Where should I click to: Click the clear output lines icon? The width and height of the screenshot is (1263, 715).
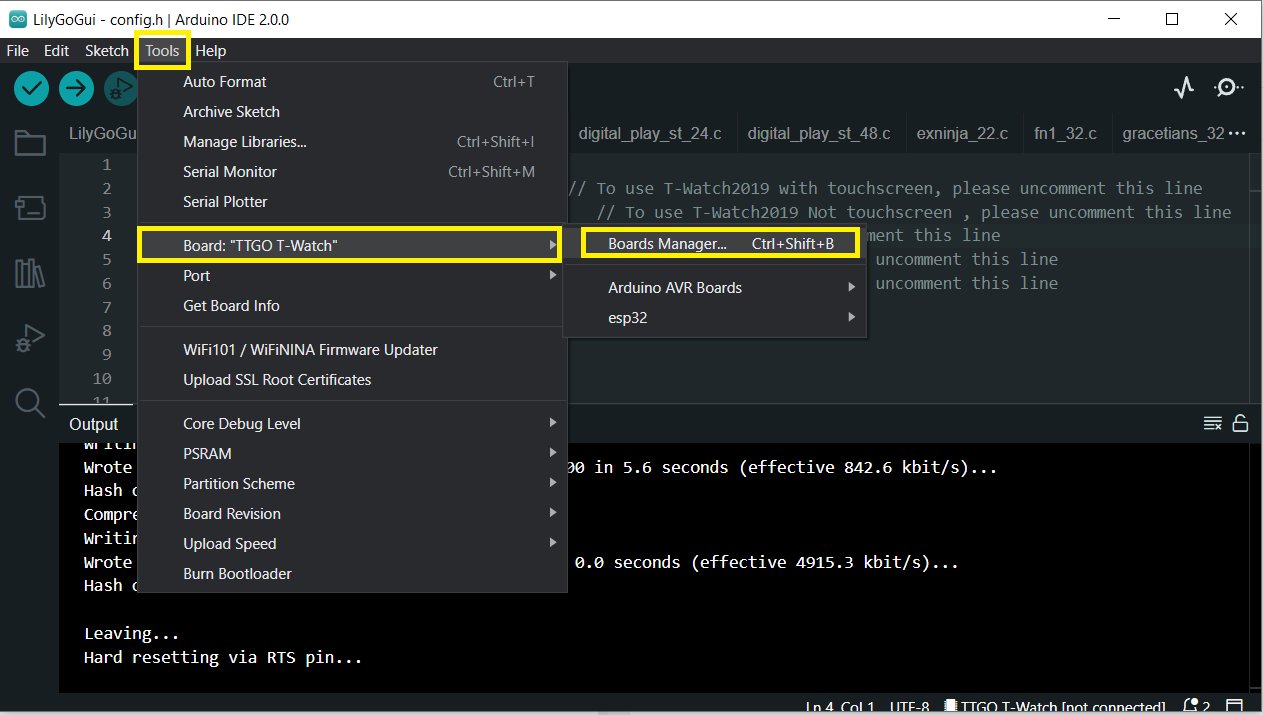tap(1212, 423)
